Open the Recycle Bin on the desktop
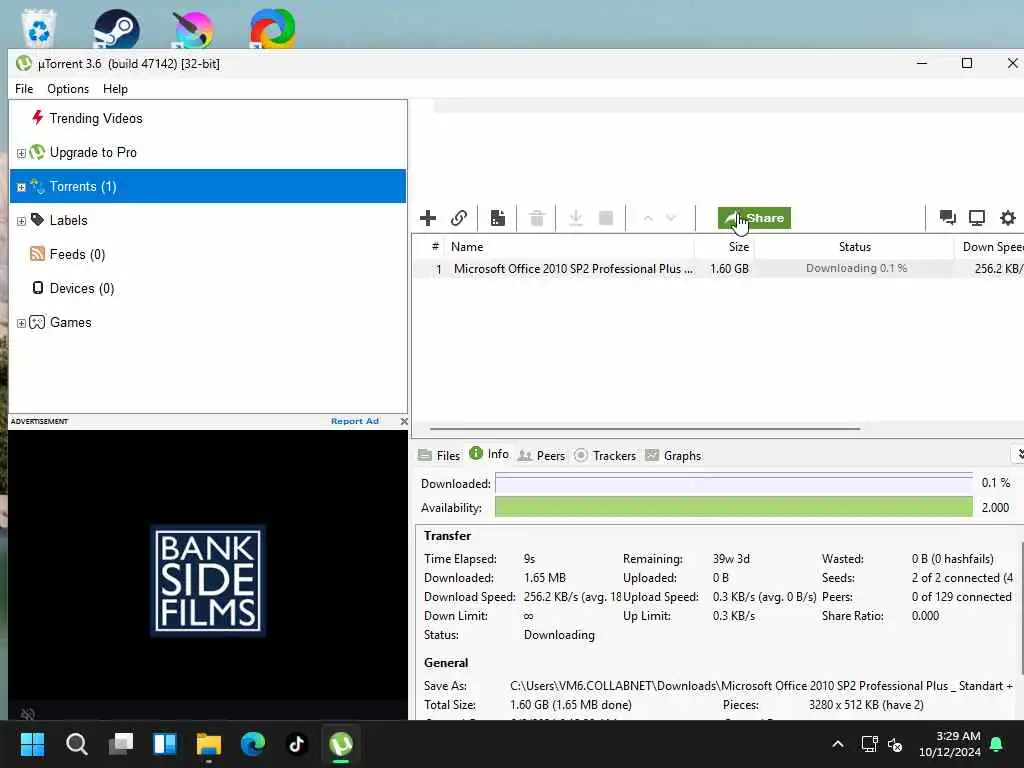This screenshot has height=768, width=1024. 39,29
